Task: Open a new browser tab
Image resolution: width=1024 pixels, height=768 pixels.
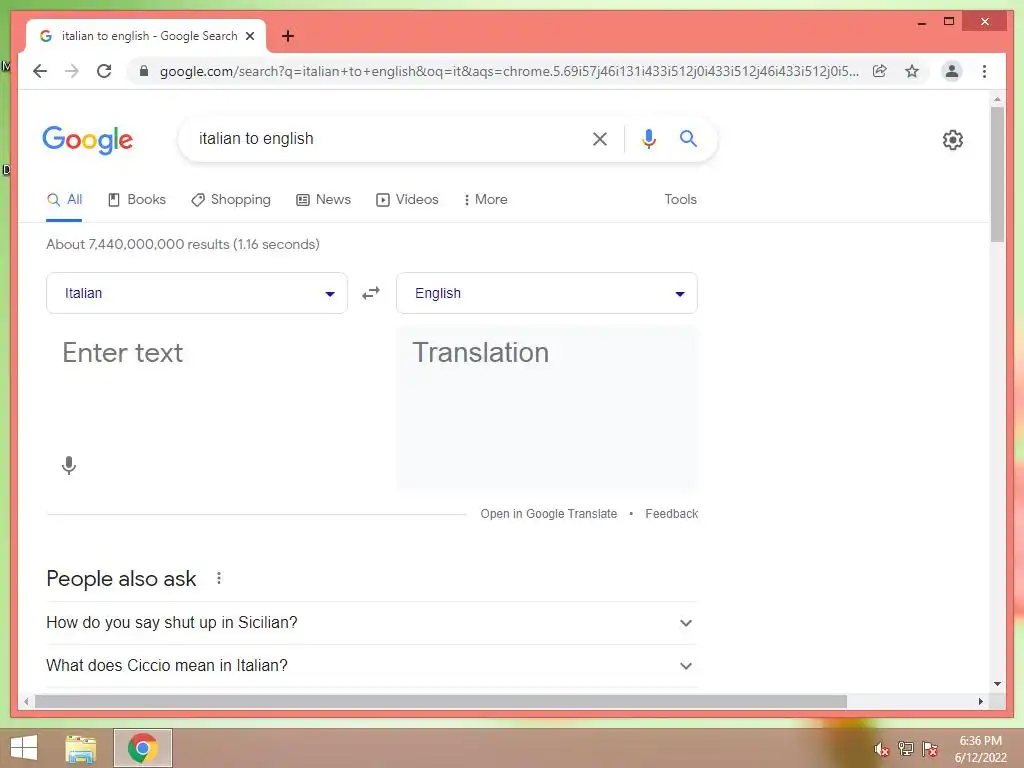Action: 288,36
